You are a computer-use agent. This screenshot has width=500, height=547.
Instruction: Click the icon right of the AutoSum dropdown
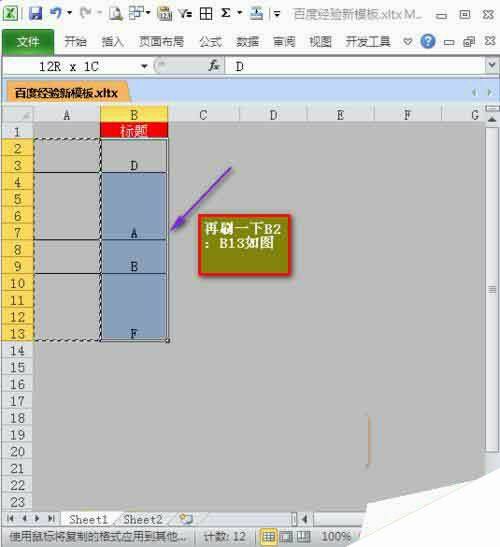(x=256, y=14)
